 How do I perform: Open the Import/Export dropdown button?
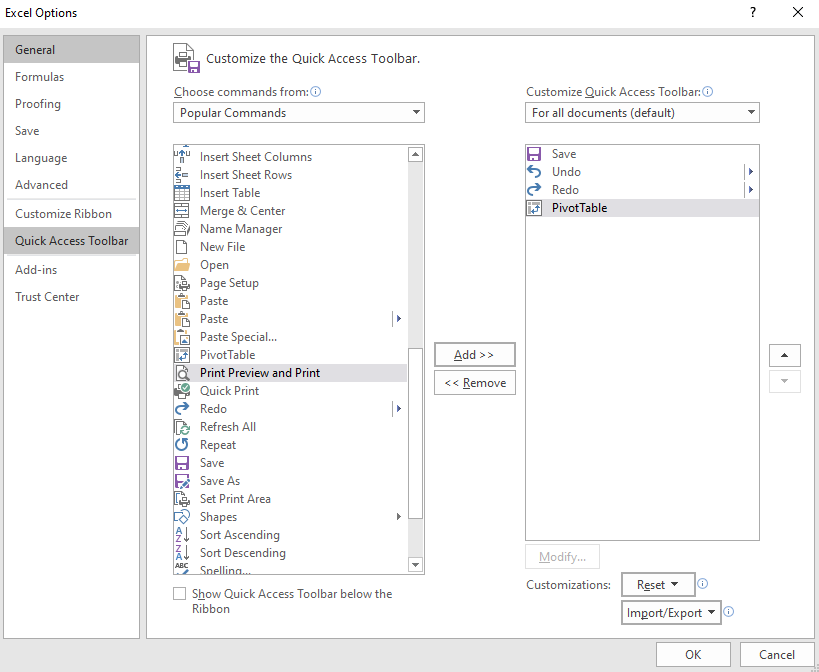click(x=671, y=613)
